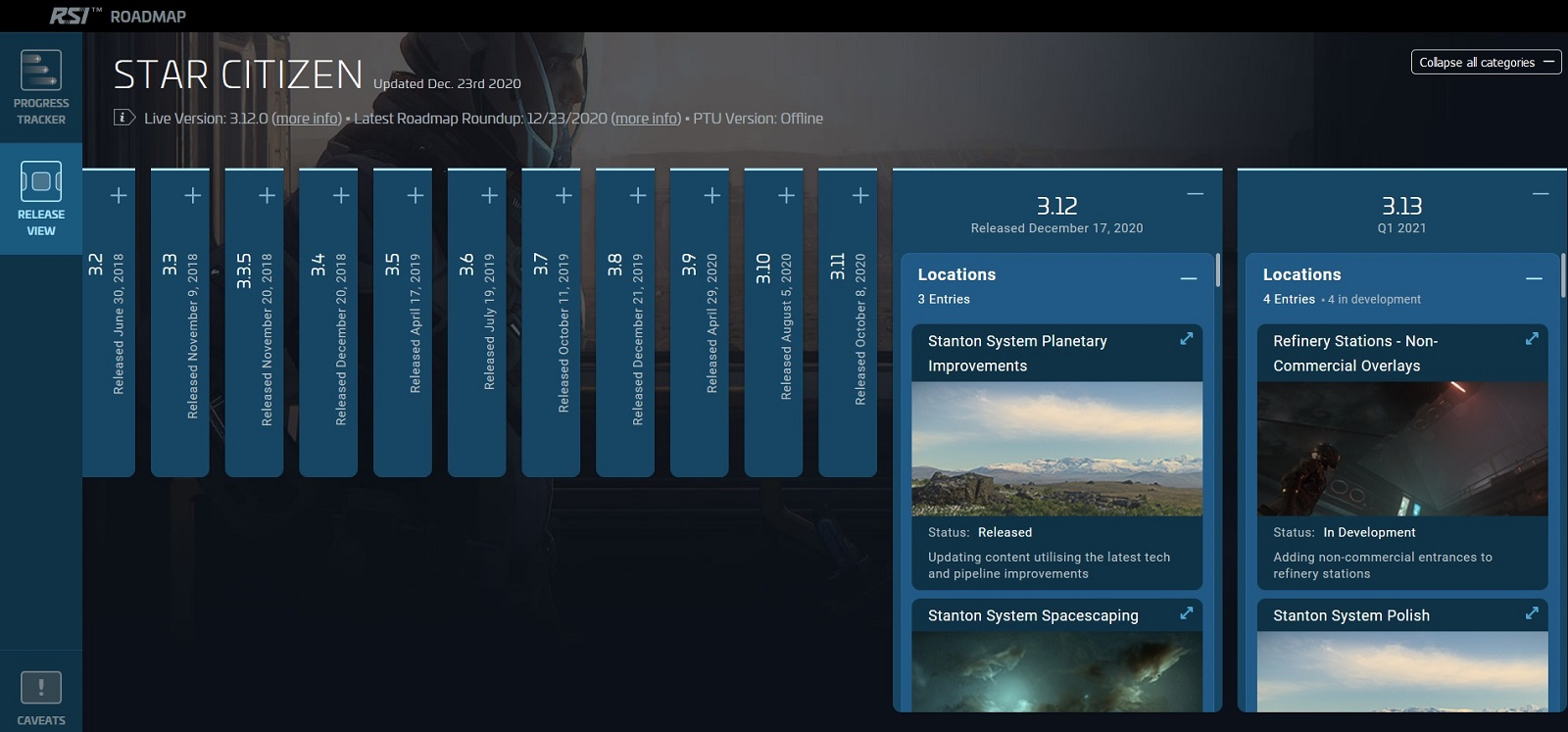Screen dimensions: 1568x732
Task: Collapse Locations category in 3.12
Action: tap(1189, 278)
